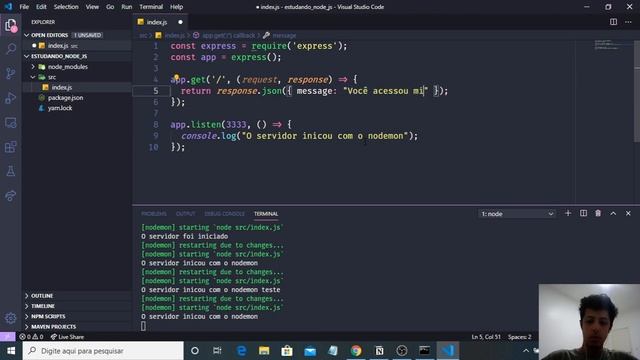This screenshot has width=640, height=360.
Task: Open the Go menu
Action: pos(110,7)
